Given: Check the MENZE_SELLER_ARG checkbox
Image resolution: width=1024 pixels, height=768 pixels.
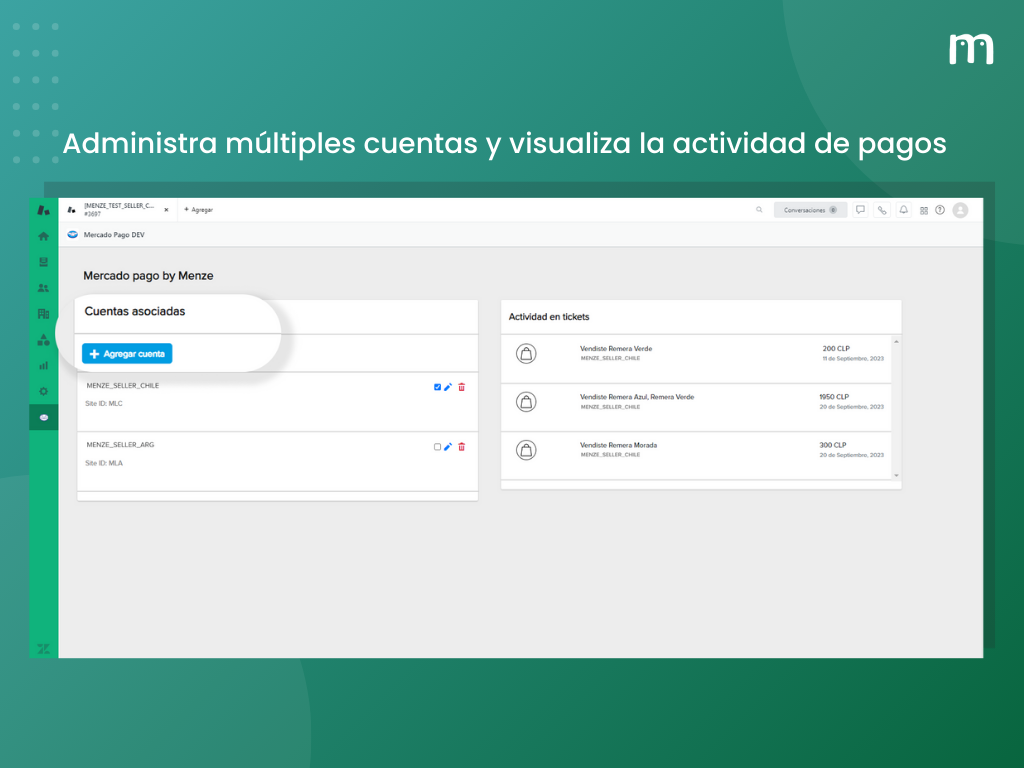Looking at the screenshot, I should pos(438,447).
